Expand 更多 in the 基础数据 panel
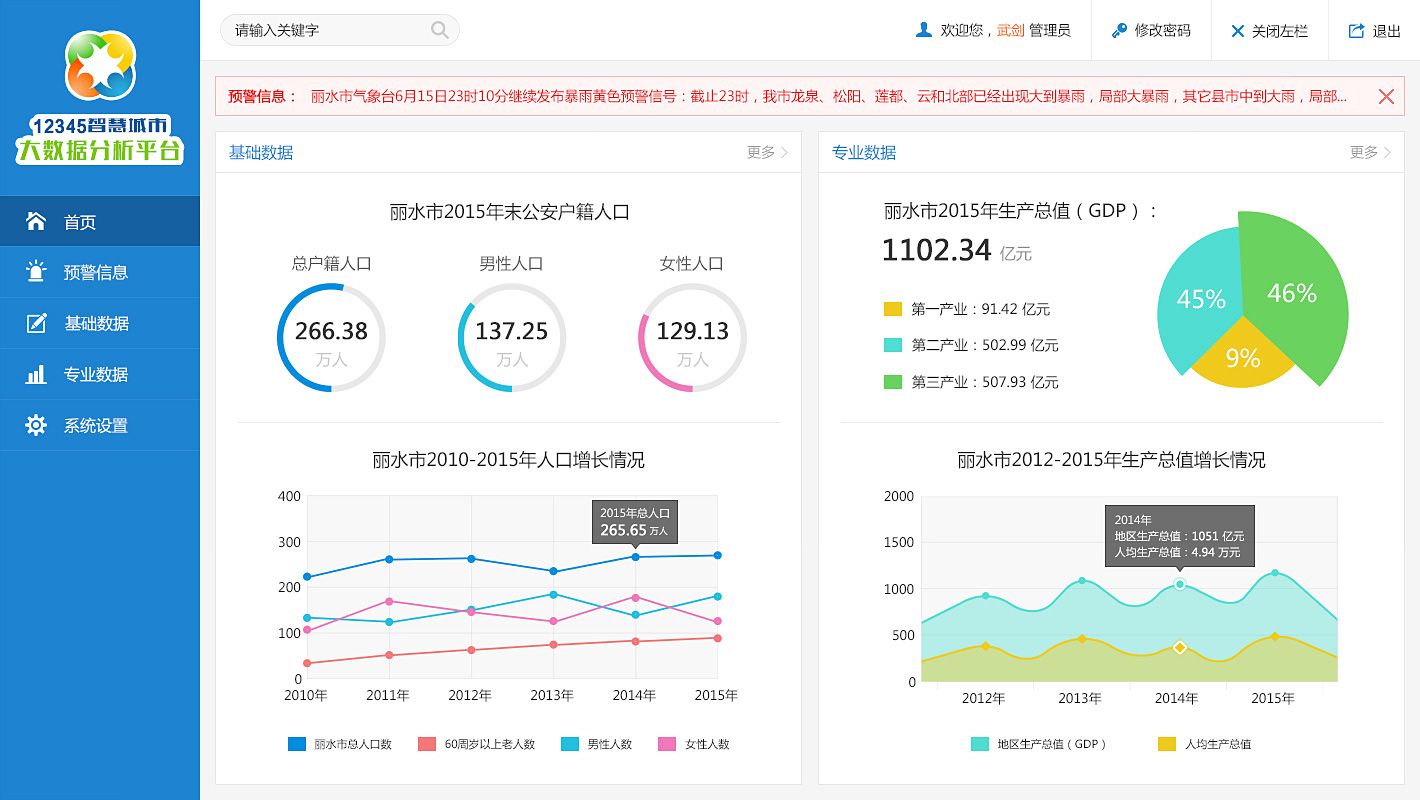Screen dimensions: 1420x800 pyautogui.click(x=767, y=152)
